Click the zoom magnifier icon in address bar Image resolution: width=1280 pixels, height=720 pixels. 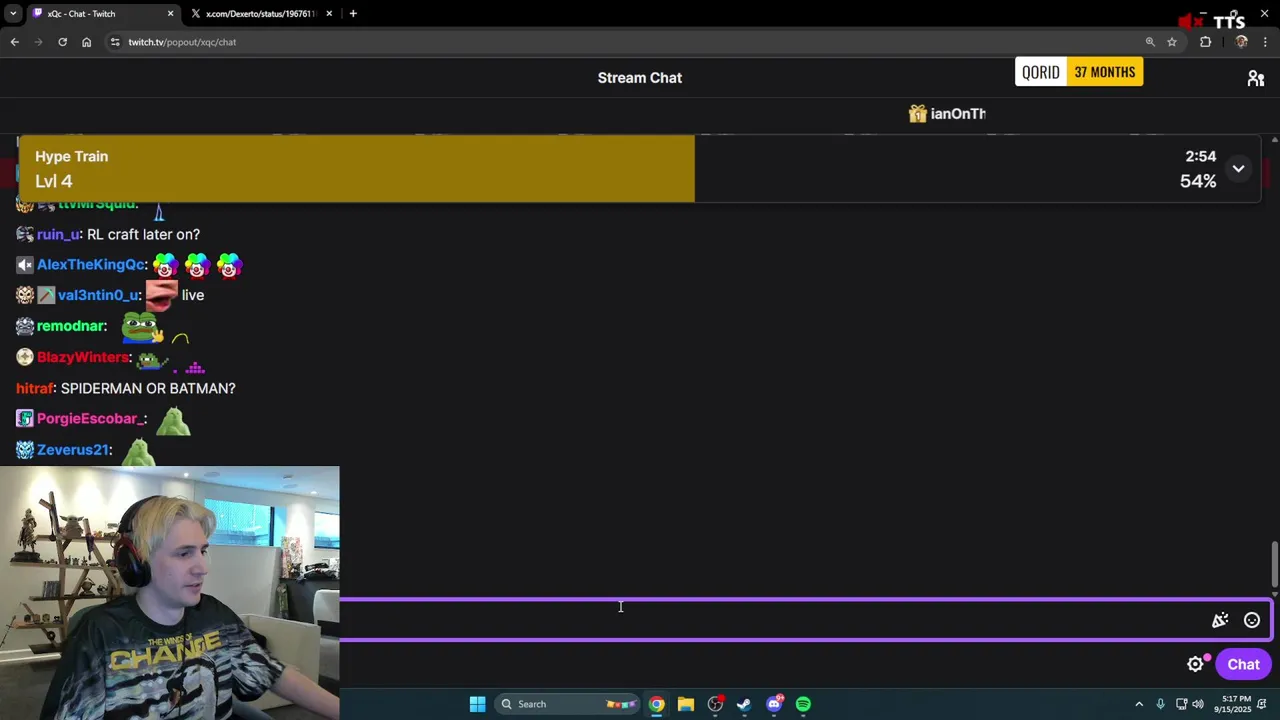tap(1150, 42)
